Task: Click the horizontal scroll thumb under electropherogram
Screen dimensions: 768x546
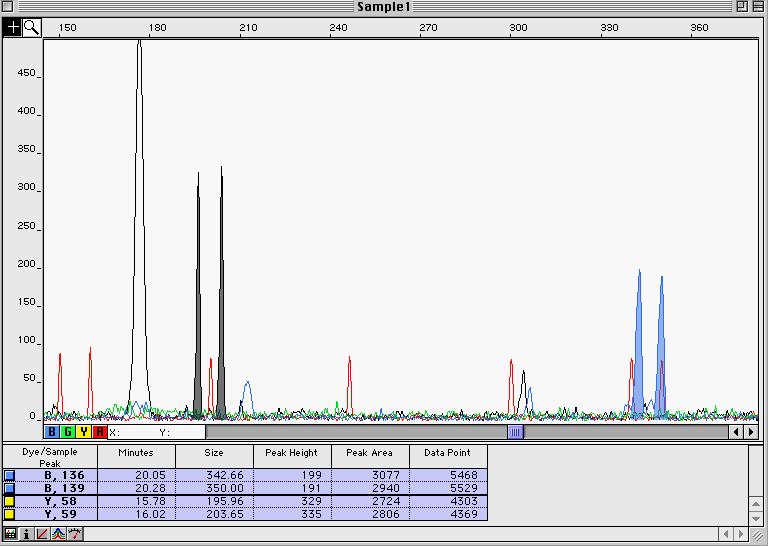Action: [515, 432]
